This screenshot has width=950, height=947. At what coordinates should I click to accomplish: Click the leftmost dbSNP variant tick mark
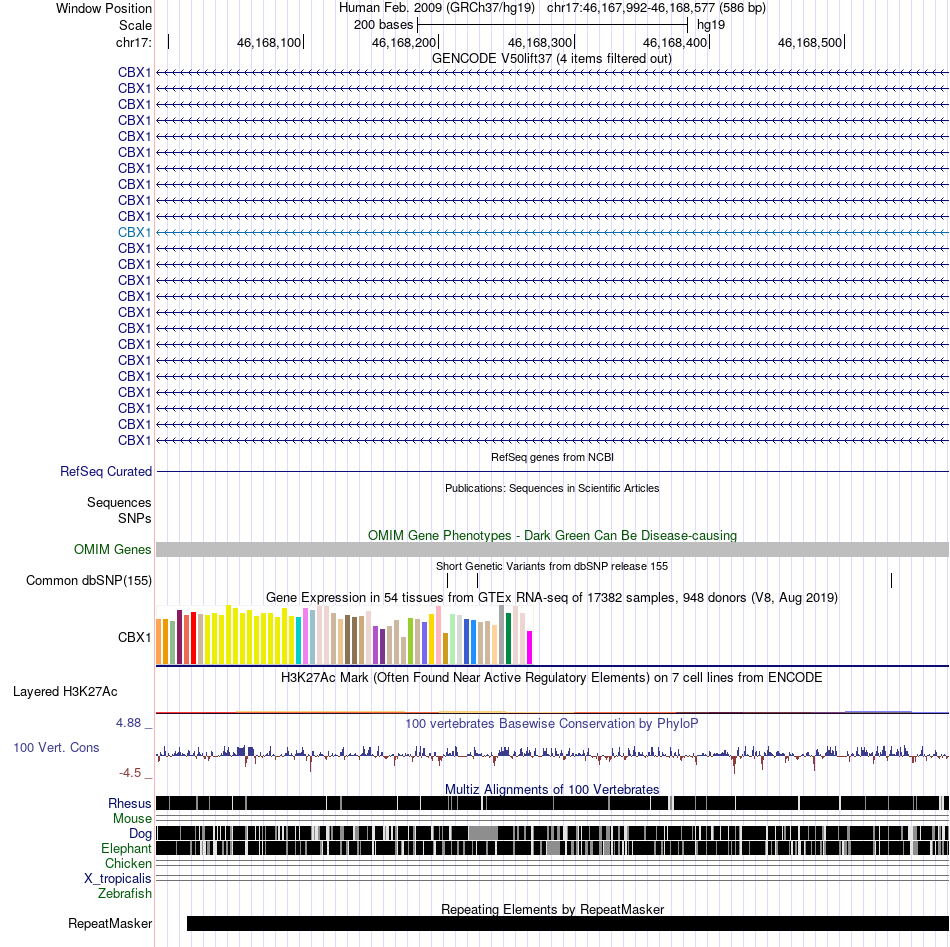coord(447,580)
